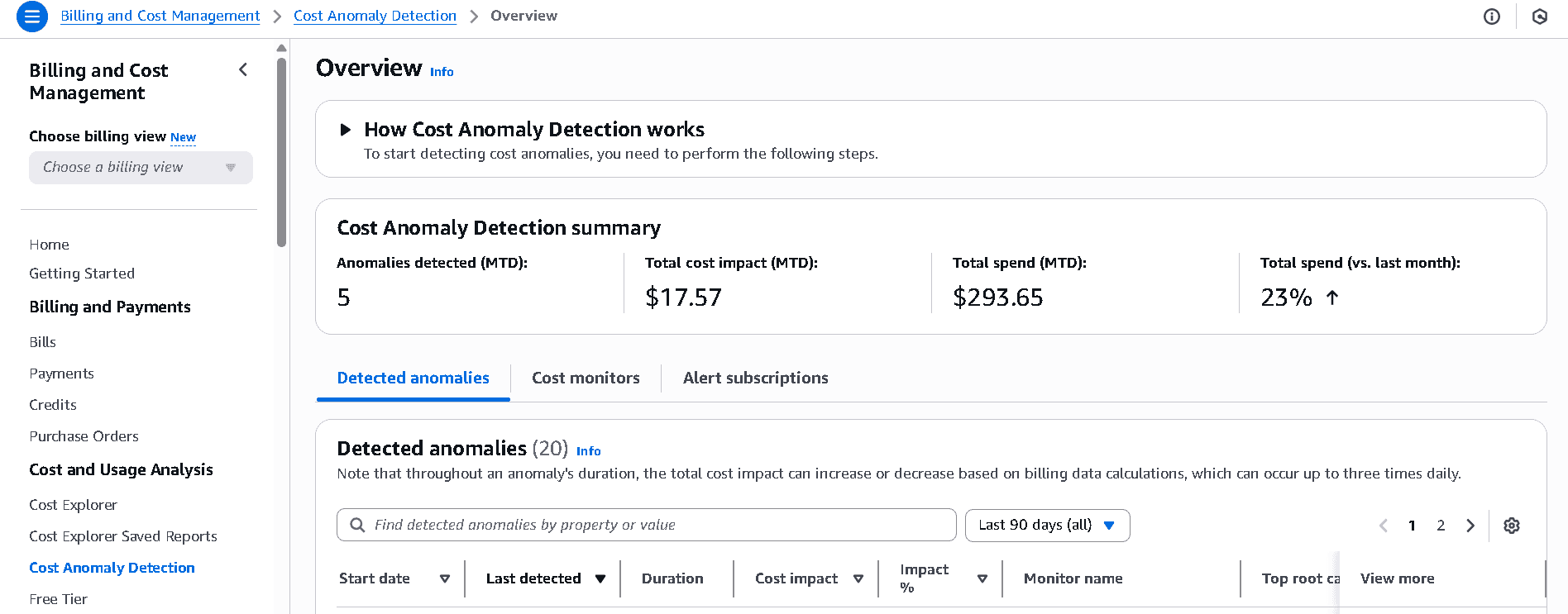Sort by Cost impact column arrow
The width and height of the screenshot is (1568, 614).
pyautogui.click(x=858, y=578)
